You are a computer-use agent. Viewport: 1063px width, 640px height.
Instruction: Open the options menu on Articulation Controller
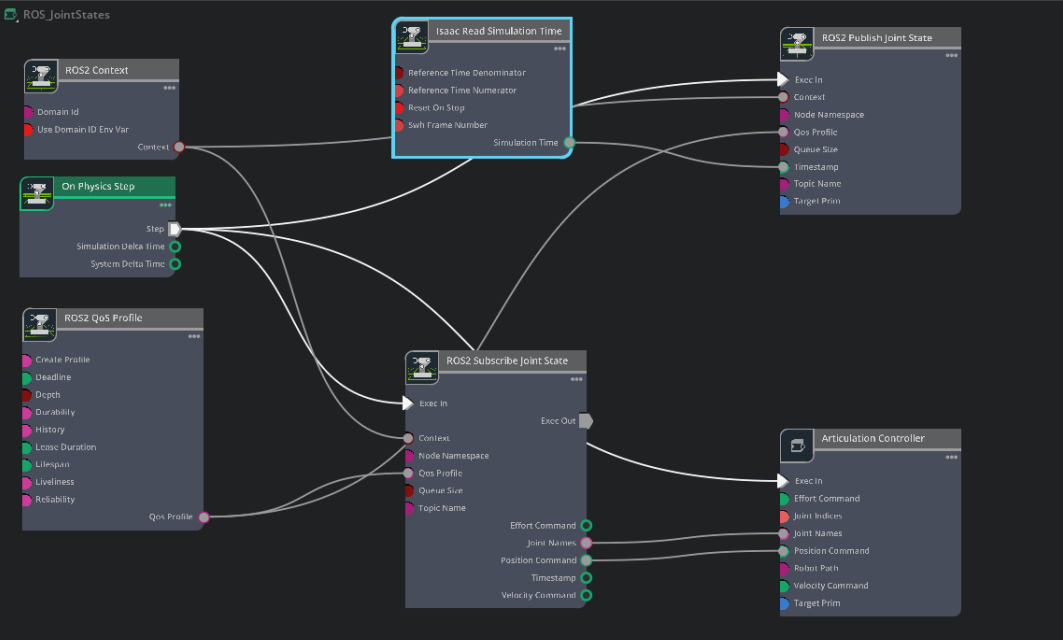[x=951, y=458]
